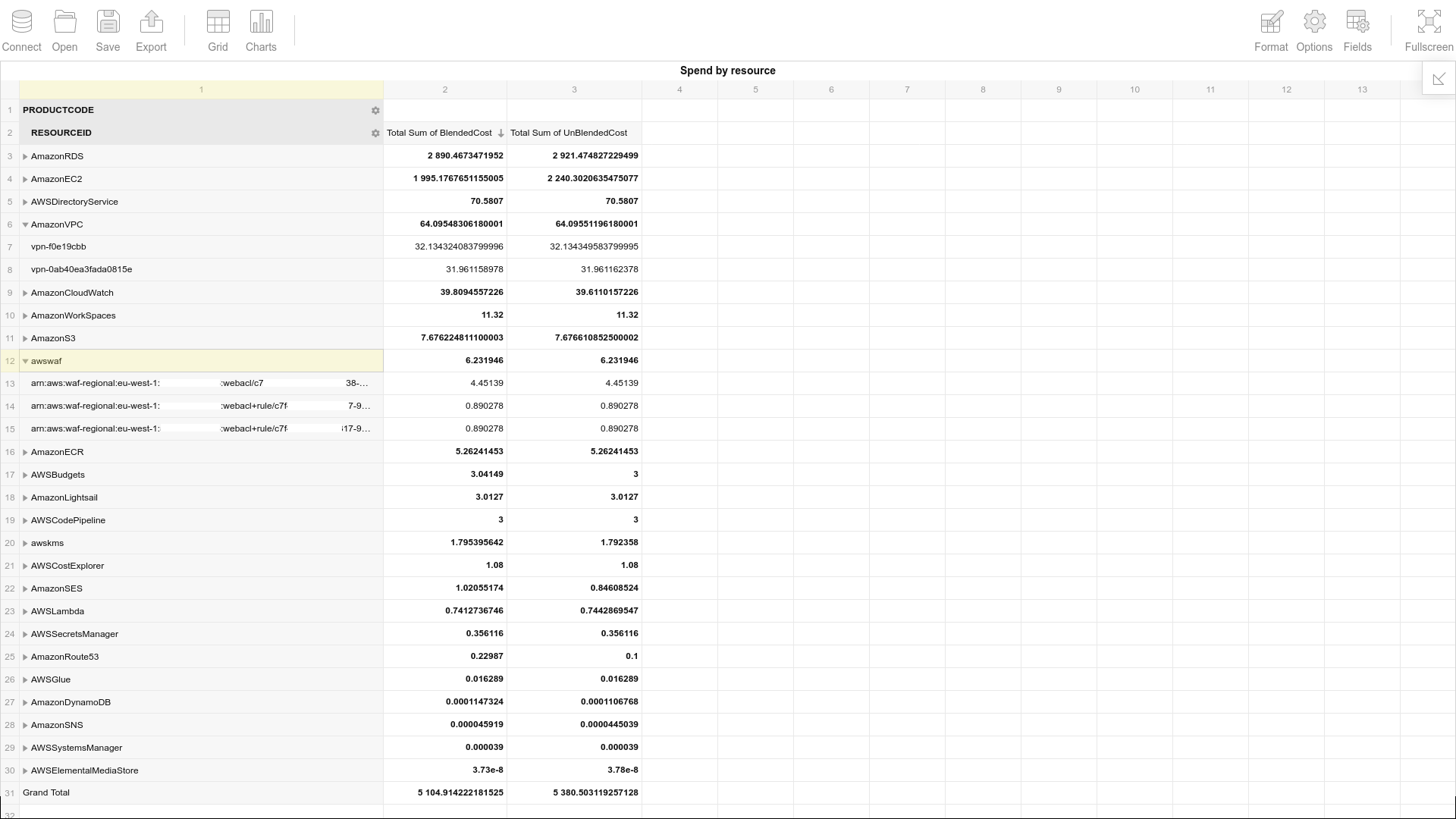Viewport: 1456px width, 819px height.
Task: Expand the awskms row
Action: pyautogui.click(x=25, y=543)
